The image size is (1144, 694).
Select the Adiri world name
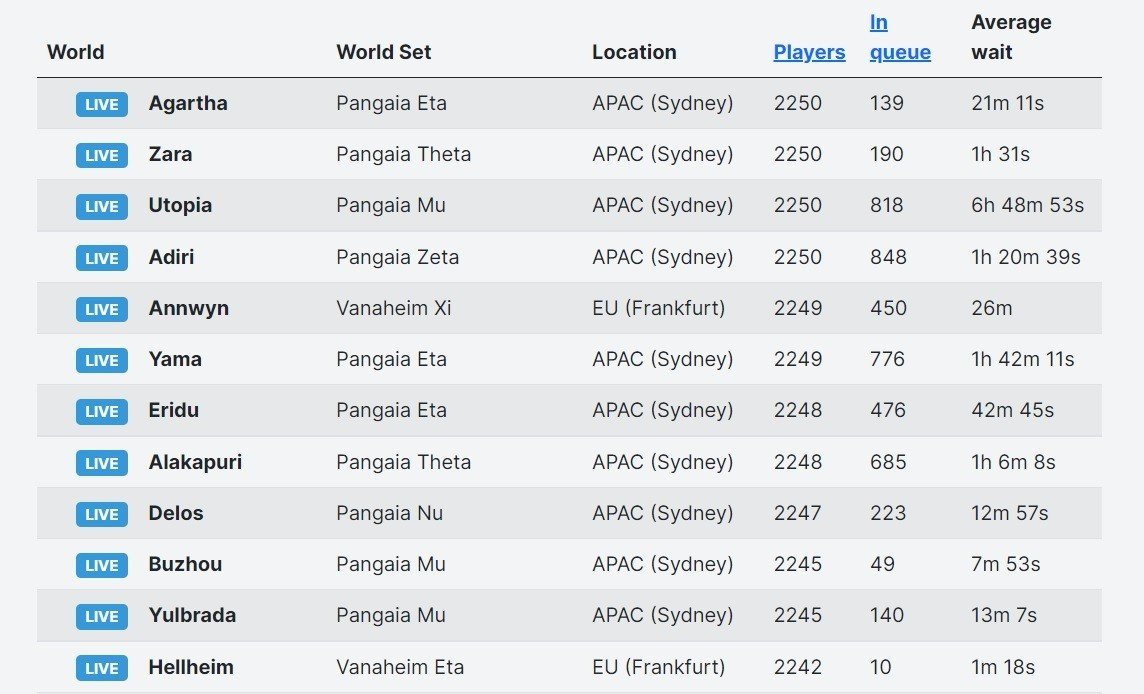tap(171, 257)
